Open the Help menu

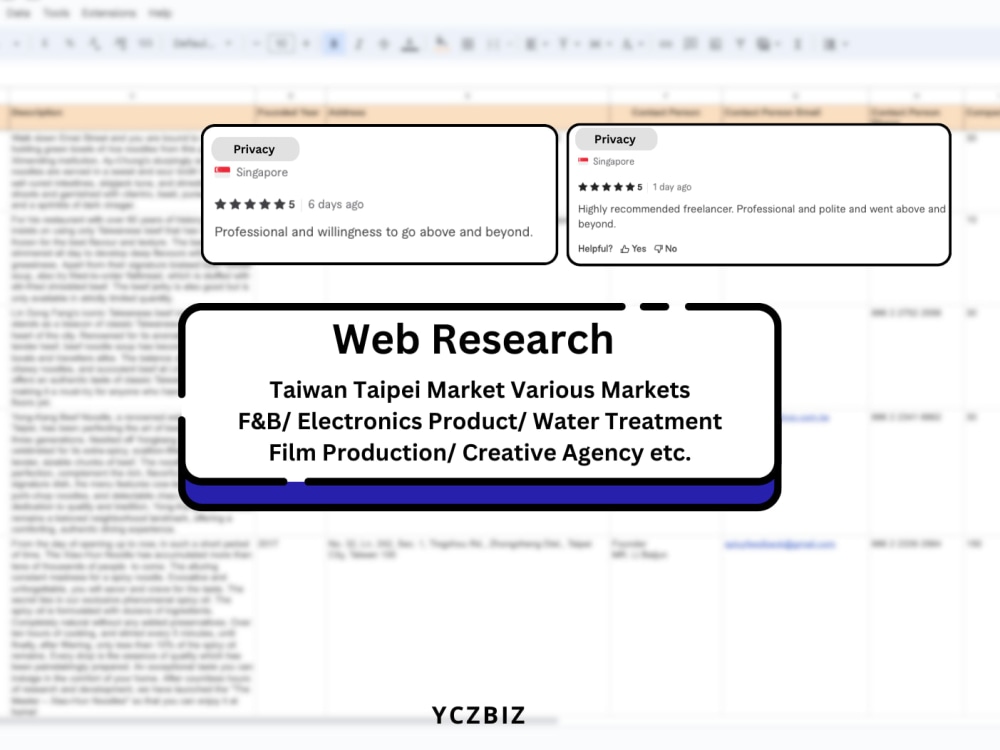pos(159,13)
